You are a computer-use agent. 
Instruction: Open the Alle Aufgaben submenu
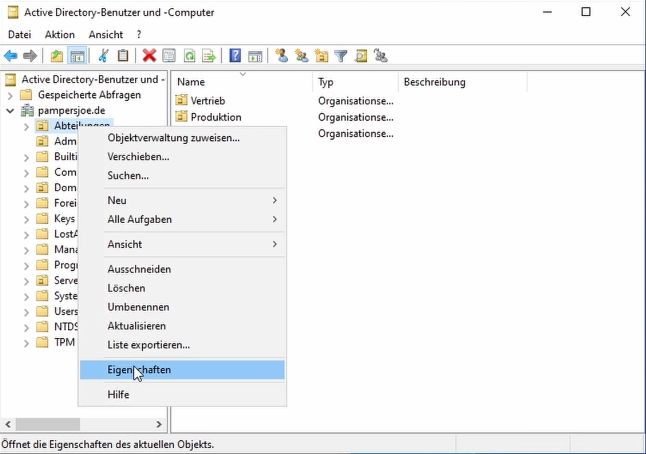tap(182, 220)
